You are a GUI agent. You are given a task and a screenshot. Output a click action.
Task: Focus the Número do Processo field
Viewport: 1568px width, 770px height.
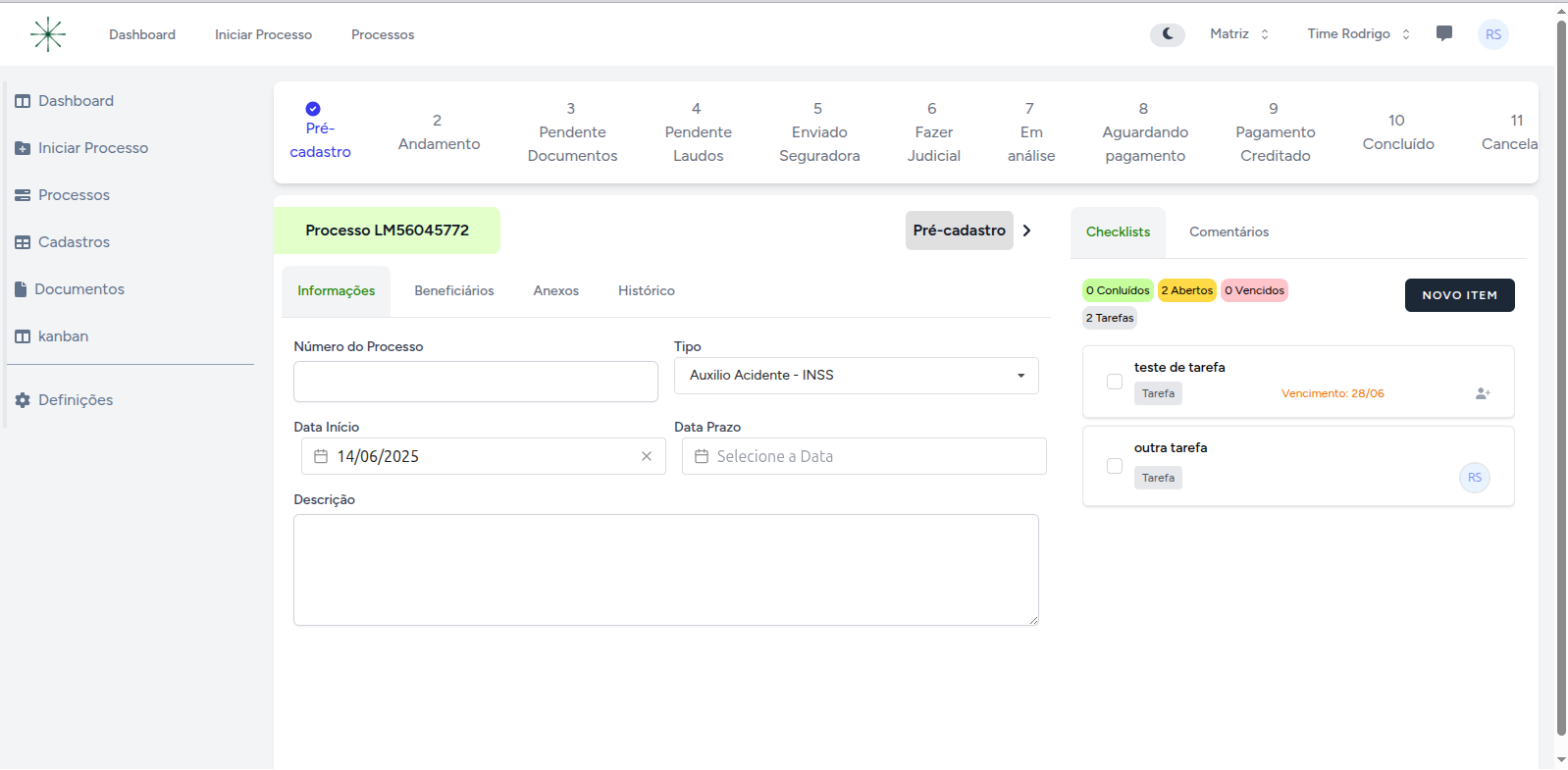click(476, 382)
